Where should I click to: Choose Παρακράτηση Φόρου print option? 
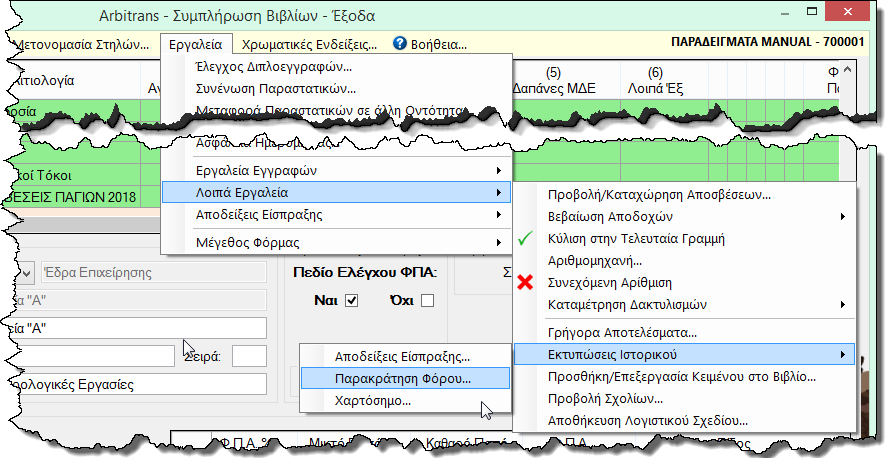point(405,378)
